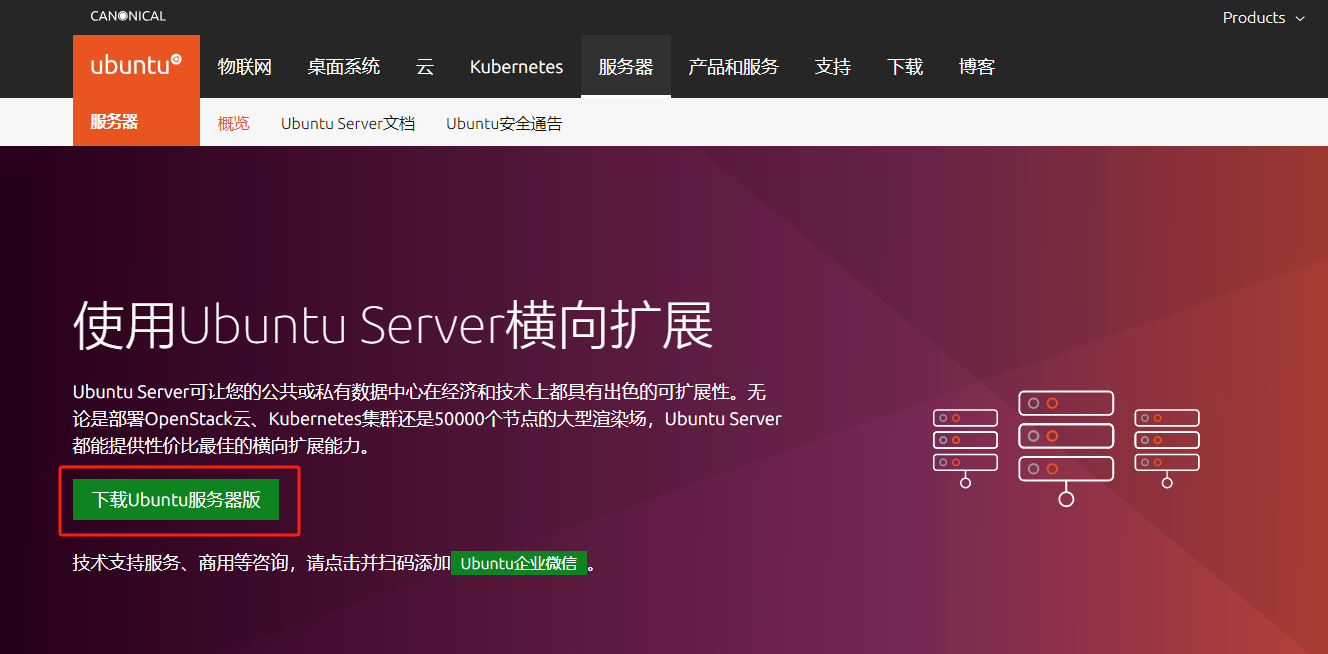Click the orange 服务器 section label
Viewport: 1328px width, 654px height.
click(x=114, y=122)
